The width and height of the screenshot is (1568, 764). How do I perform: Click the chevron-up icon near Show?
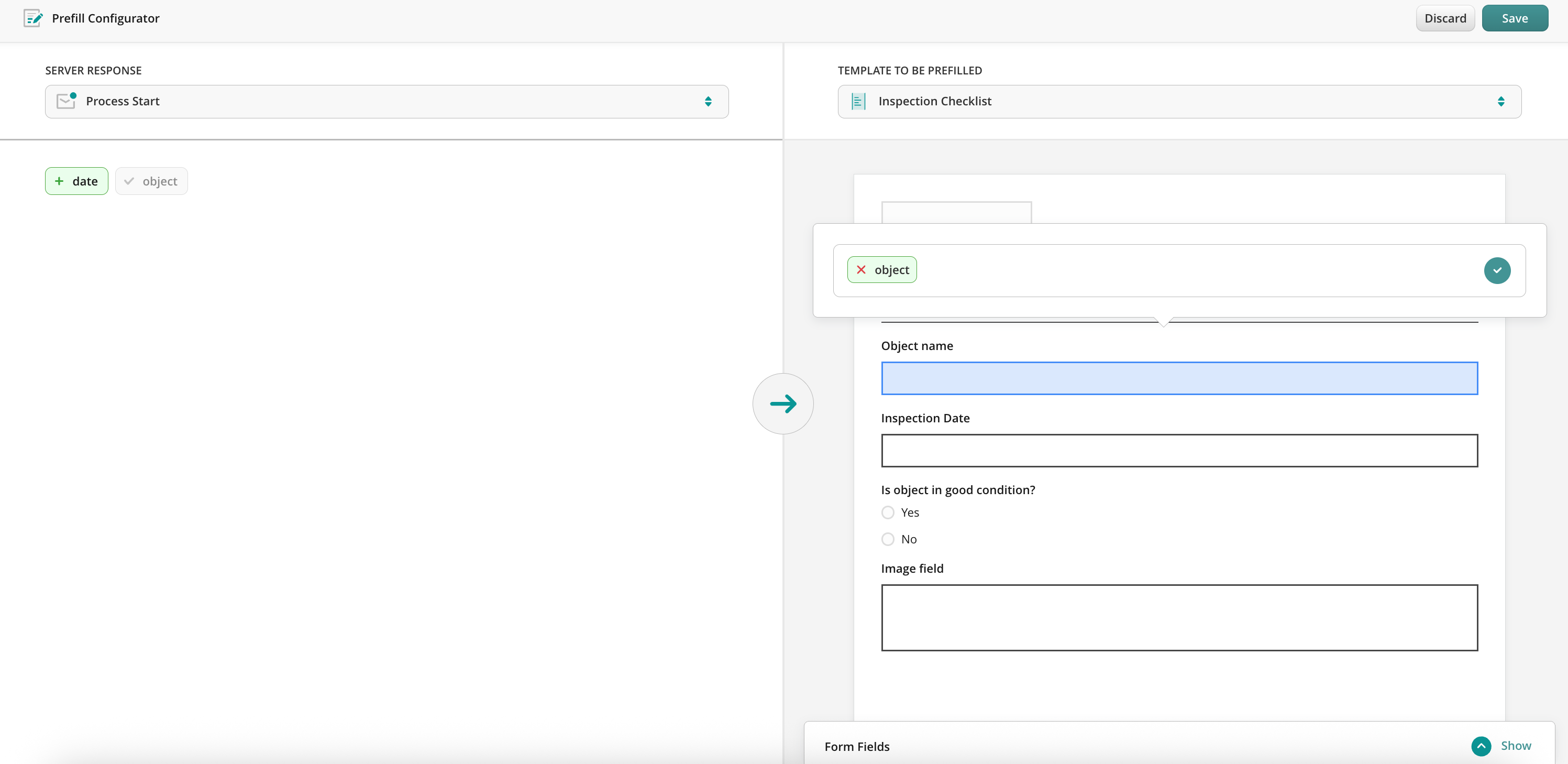click(1481, 746)
